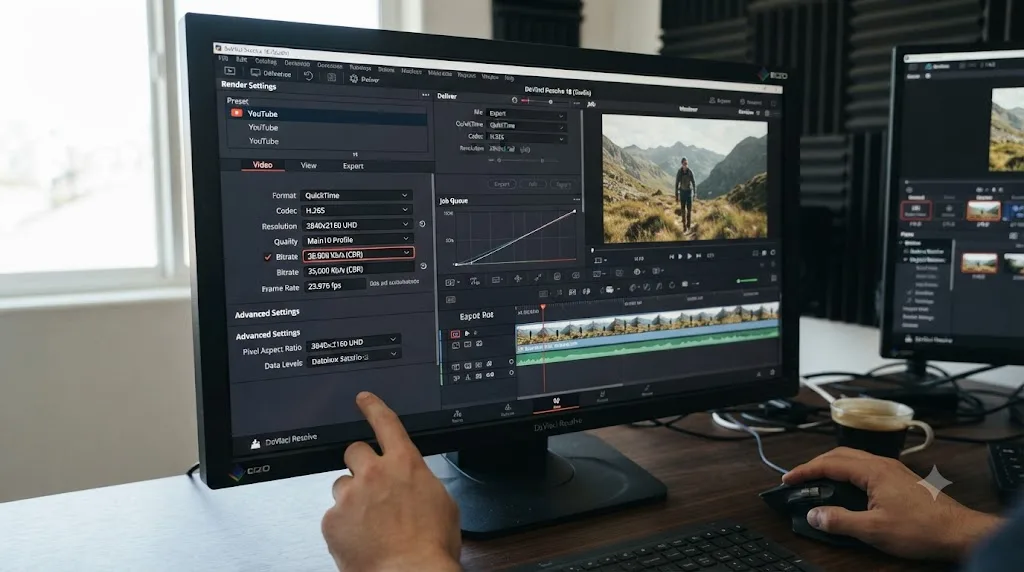
Task: Click the circular history arrow toolbar icon
Action: pyautogui.click(x=308, y=76)
